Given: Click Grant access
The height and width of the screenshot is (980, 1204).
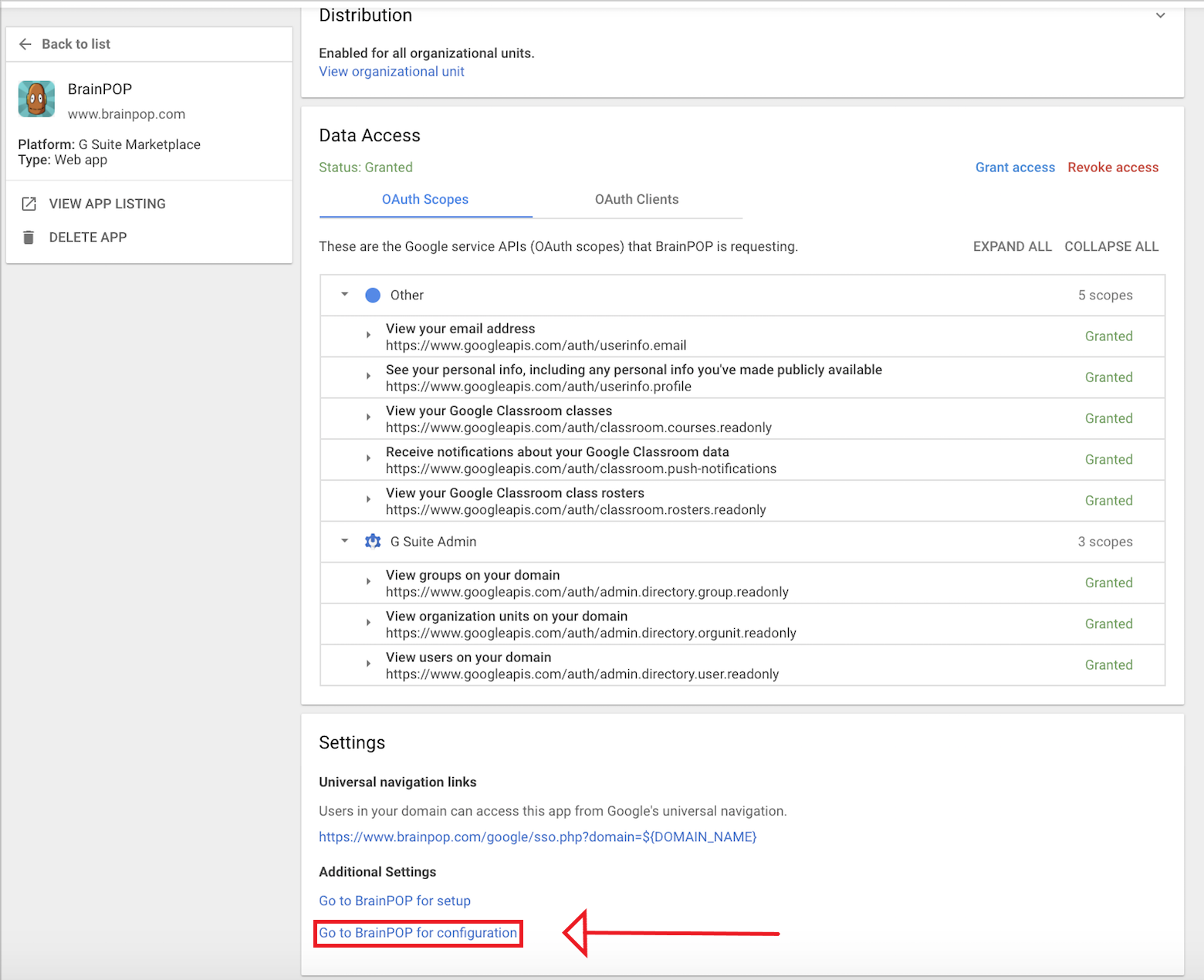Looking at the screenshot, I should 1015,167.
